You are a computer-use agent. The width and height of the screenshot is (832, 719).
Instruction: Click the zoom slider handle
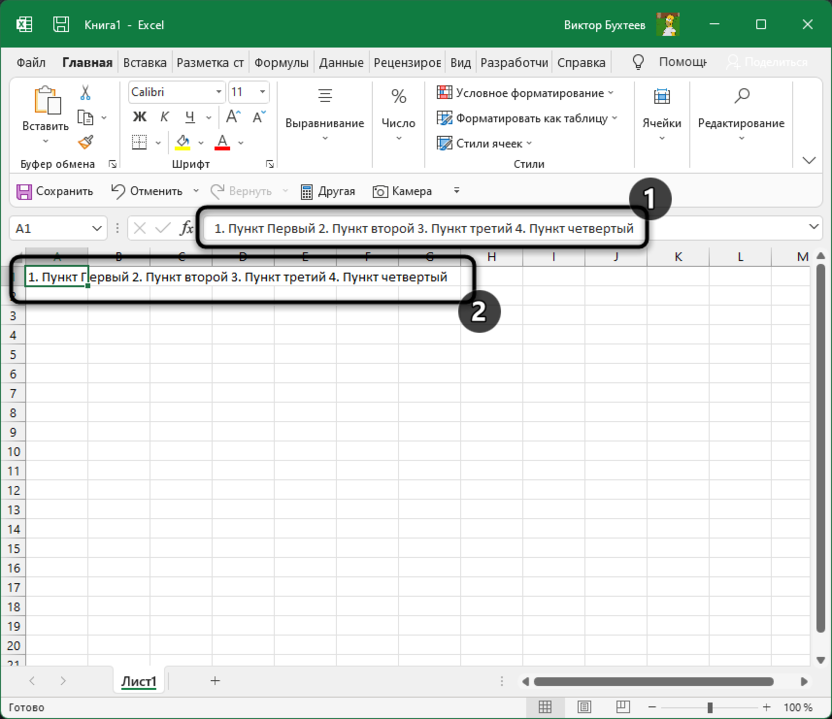point(711,708)
